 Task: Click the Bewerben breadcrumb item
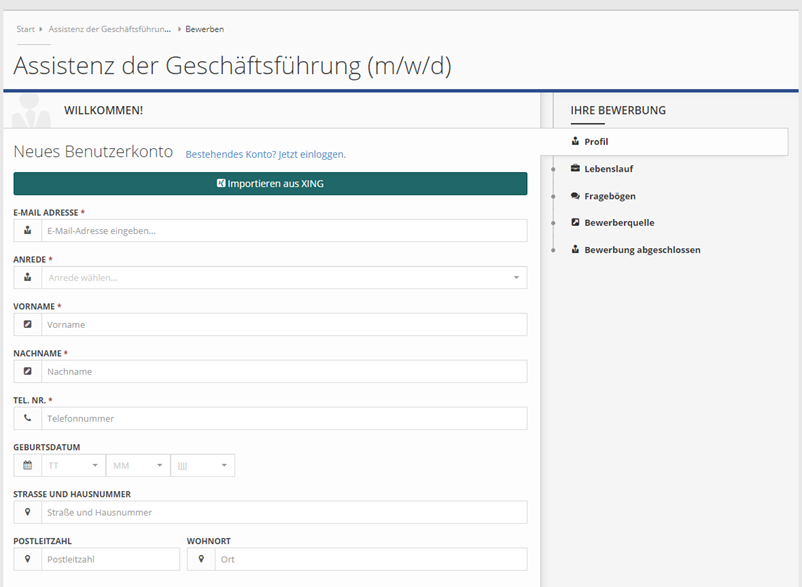click(x=205, y=29)
